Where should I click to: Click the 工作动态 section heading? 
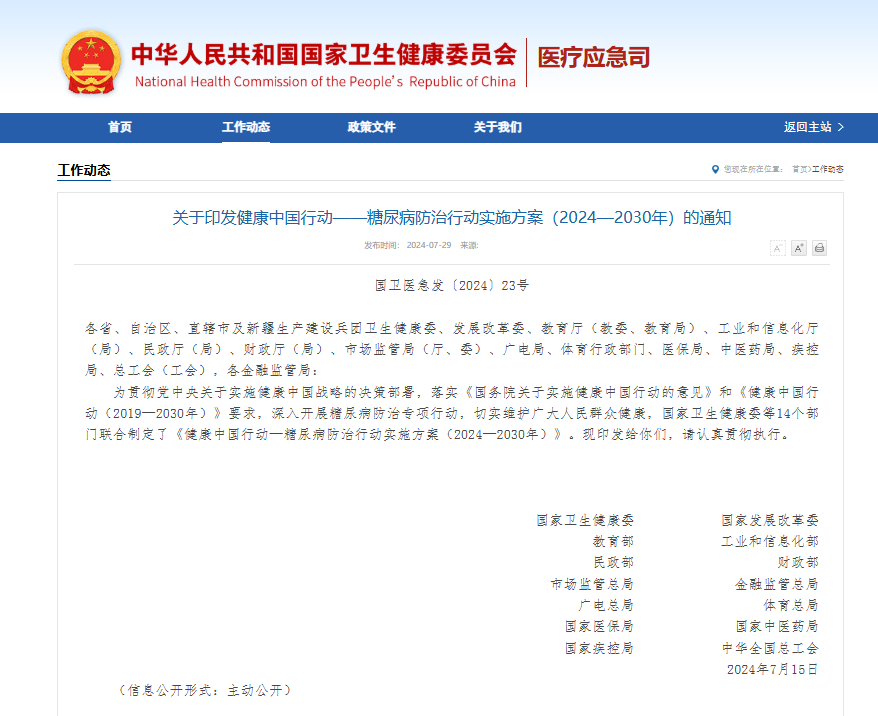tap(84, 170)
